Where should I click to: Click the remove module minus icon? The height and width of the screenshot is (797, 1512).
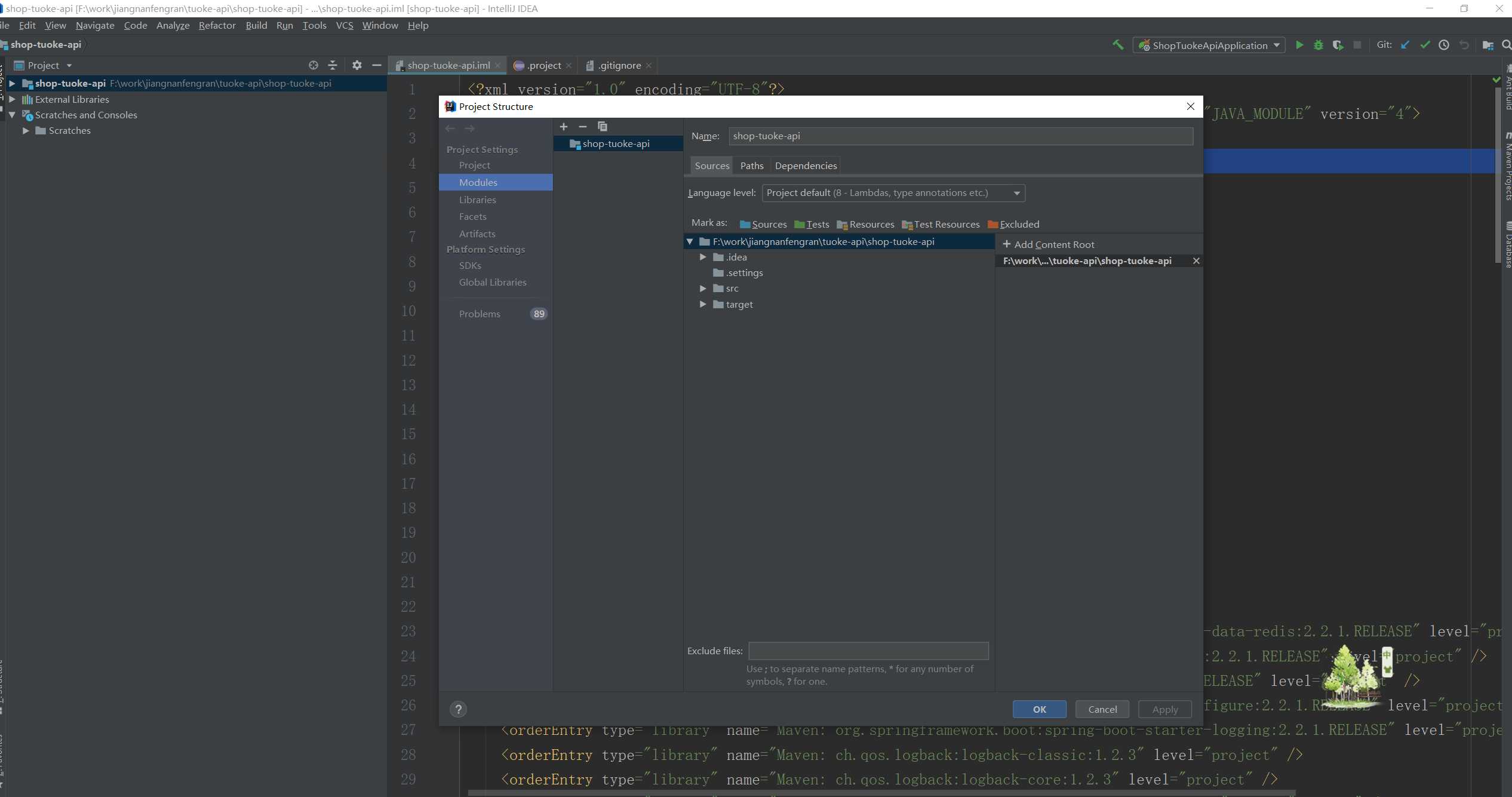(582, 126)
